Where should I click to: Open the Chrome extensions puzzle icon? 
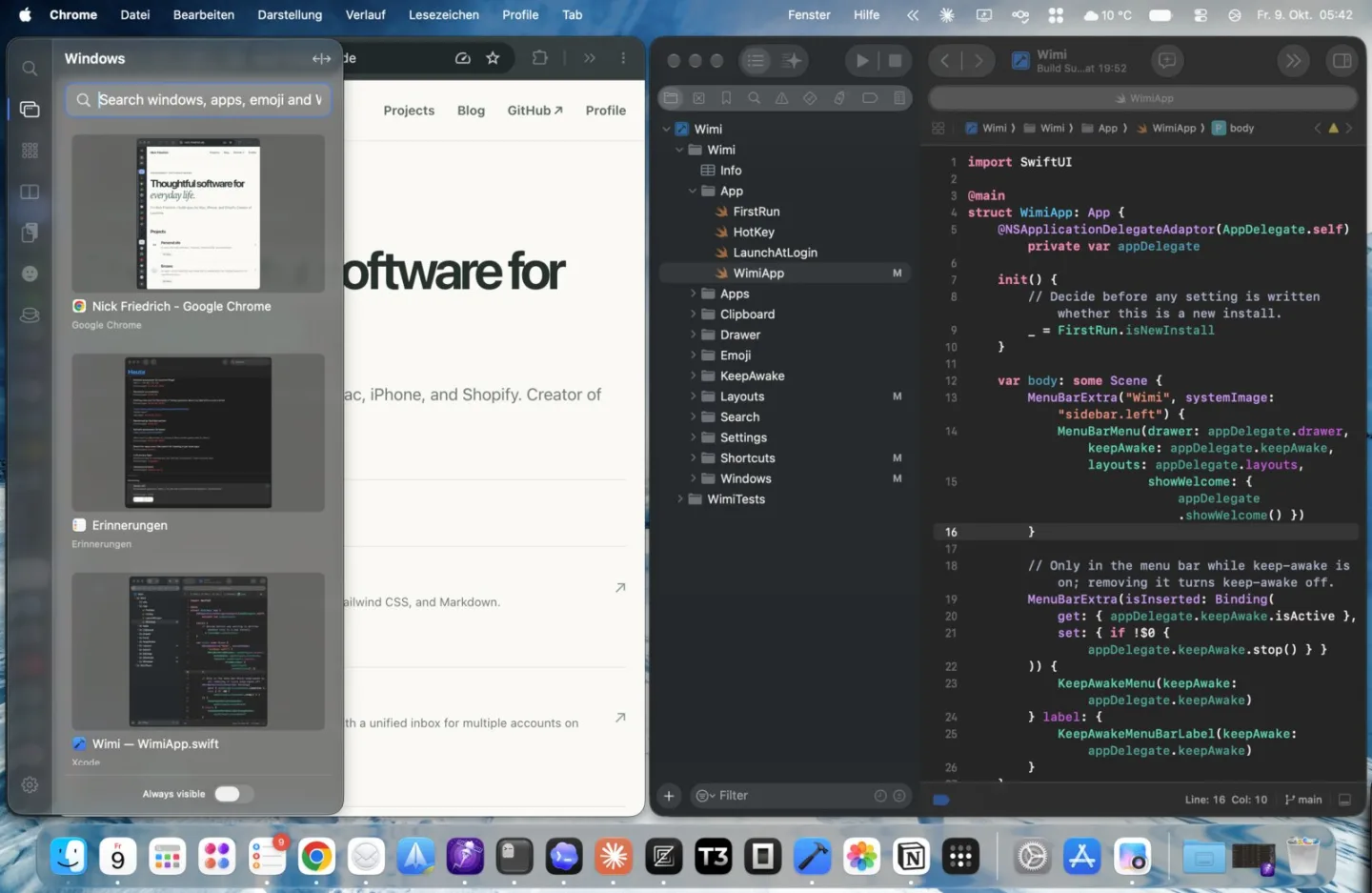(540, 58)
